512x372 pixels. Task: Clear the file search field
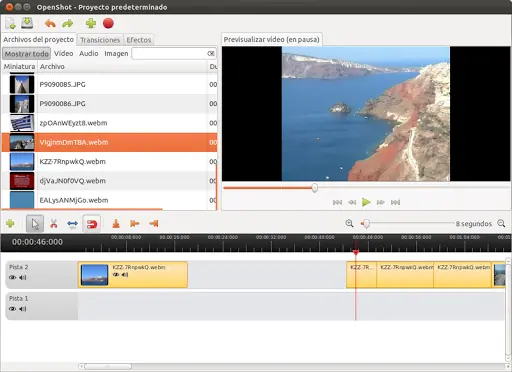(211, 53)
